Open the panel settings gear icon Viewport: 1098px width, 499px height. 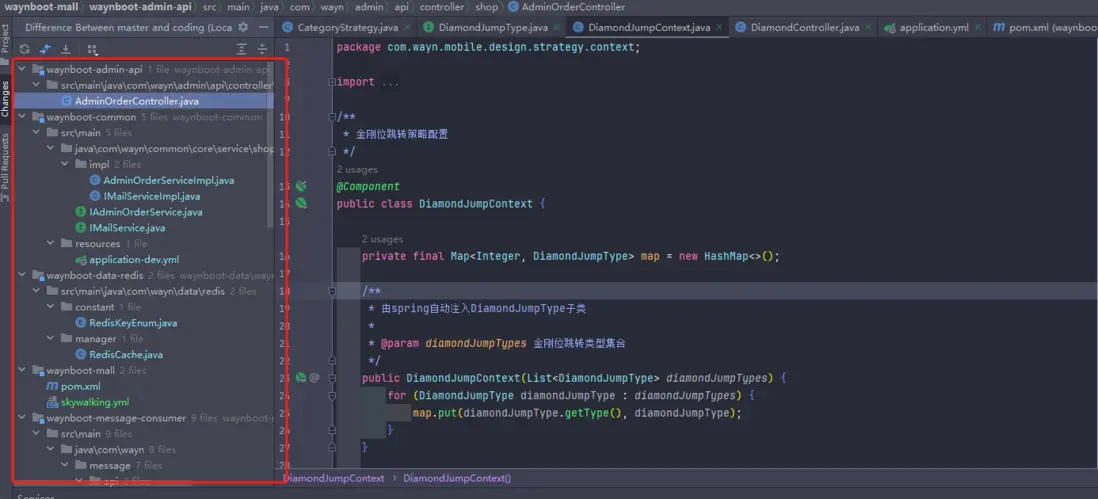click(243, 27)
